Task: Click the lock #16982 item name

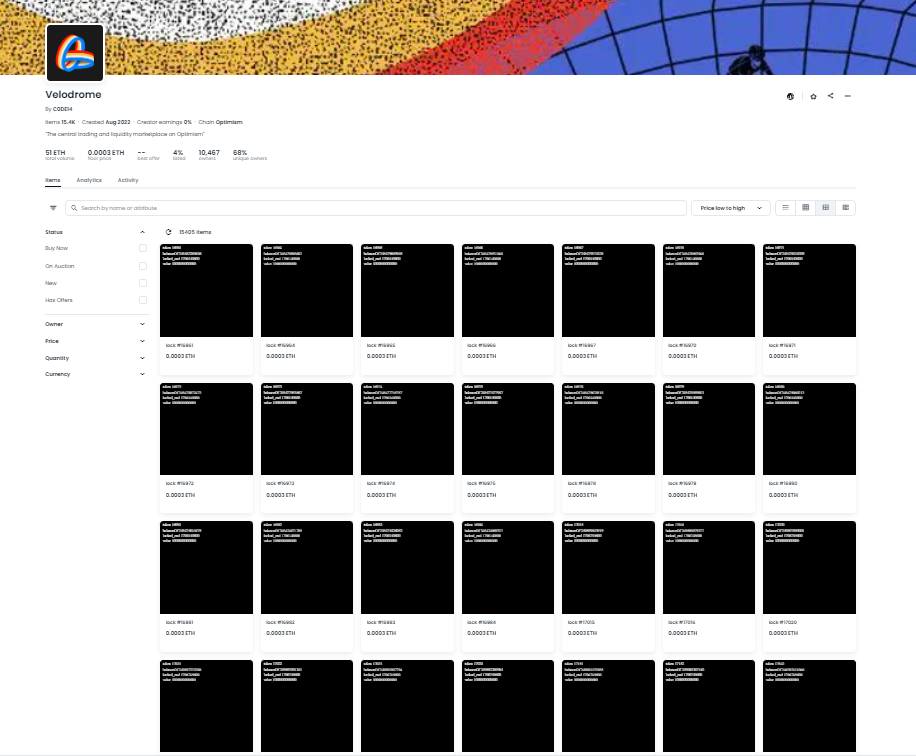Action: (280, 622)
